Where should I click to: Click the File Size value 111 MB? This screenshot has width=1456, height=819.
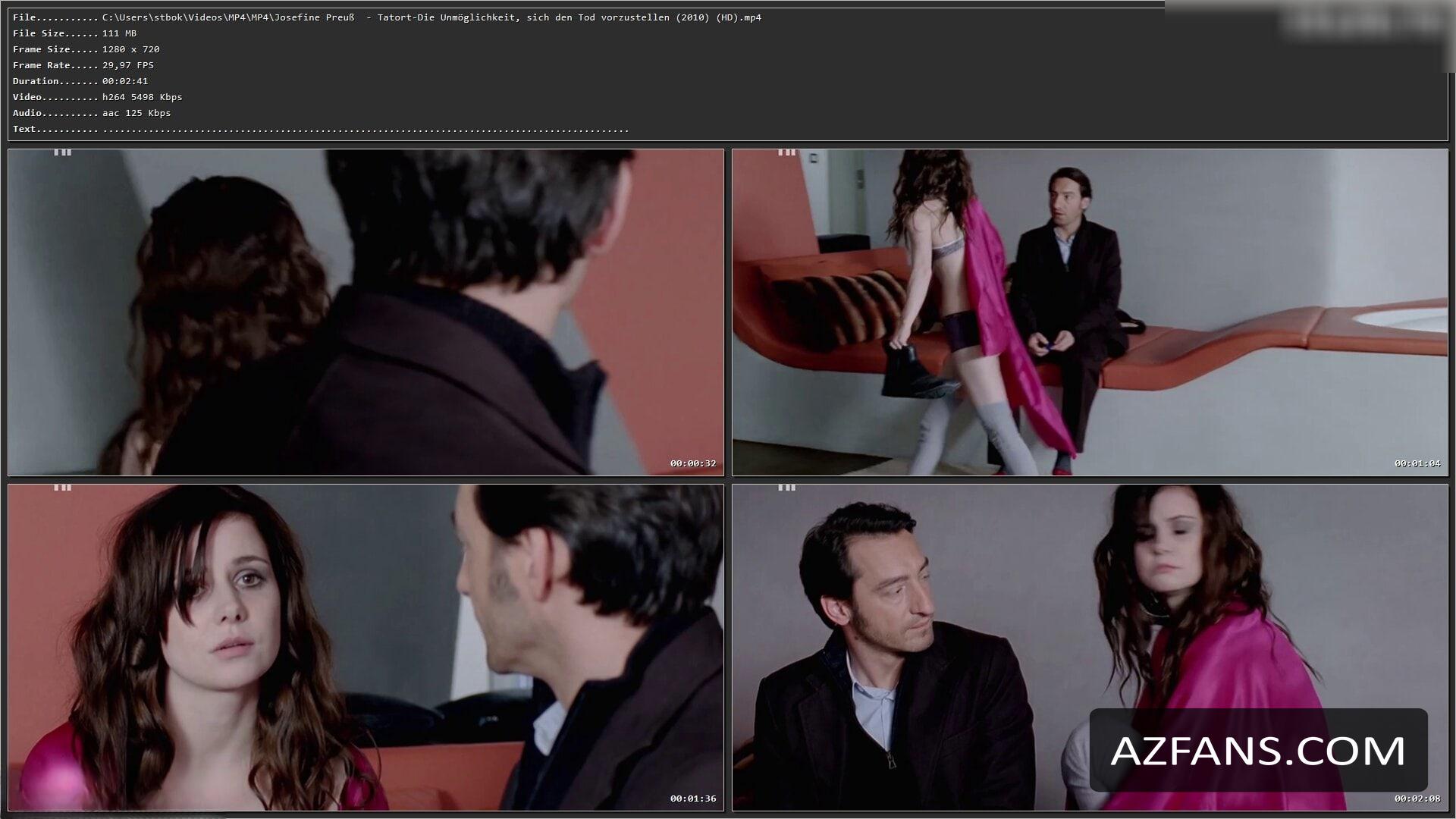pyautogui.click(x=120, y=33)
